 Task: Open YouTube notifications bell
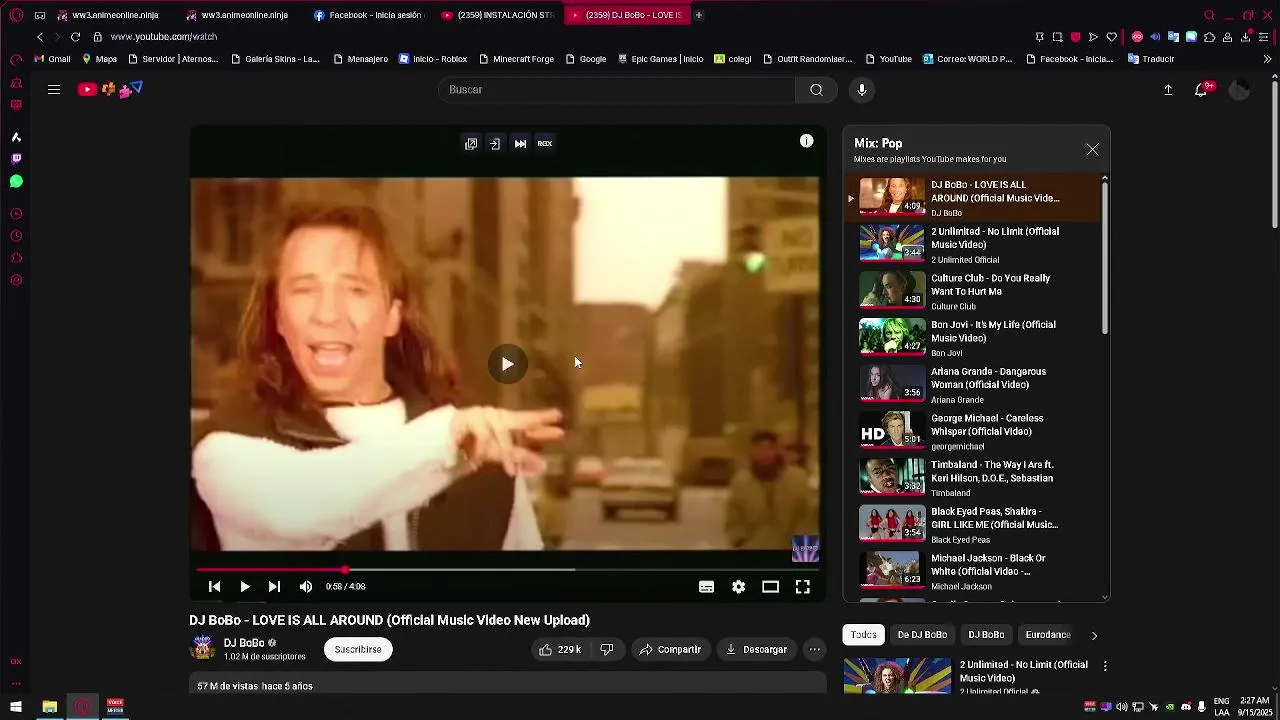[x=1202, y=90]
